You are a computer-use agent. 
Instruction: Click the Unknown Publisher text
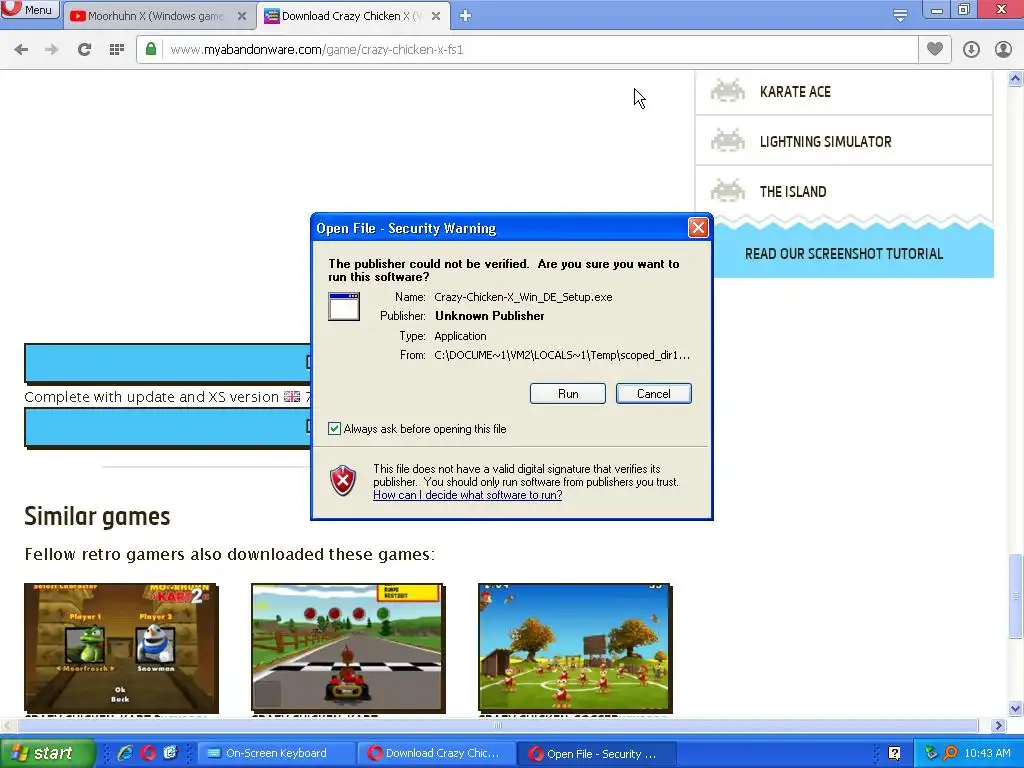coord(490,316)
